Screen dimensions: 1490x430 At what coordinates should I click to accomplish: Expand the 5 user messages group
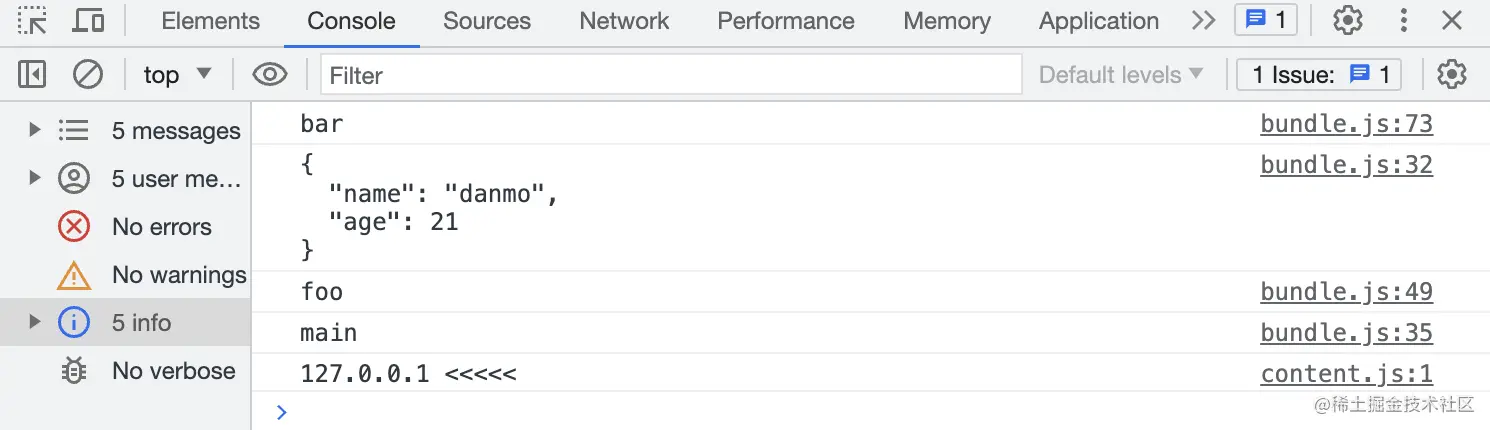pos(35,178)
